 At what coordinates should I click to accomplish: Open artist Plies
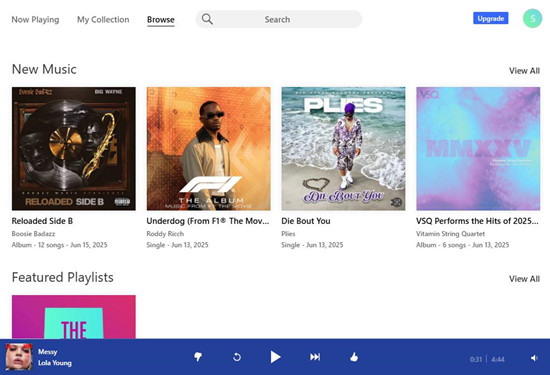(x=288, y=234)
